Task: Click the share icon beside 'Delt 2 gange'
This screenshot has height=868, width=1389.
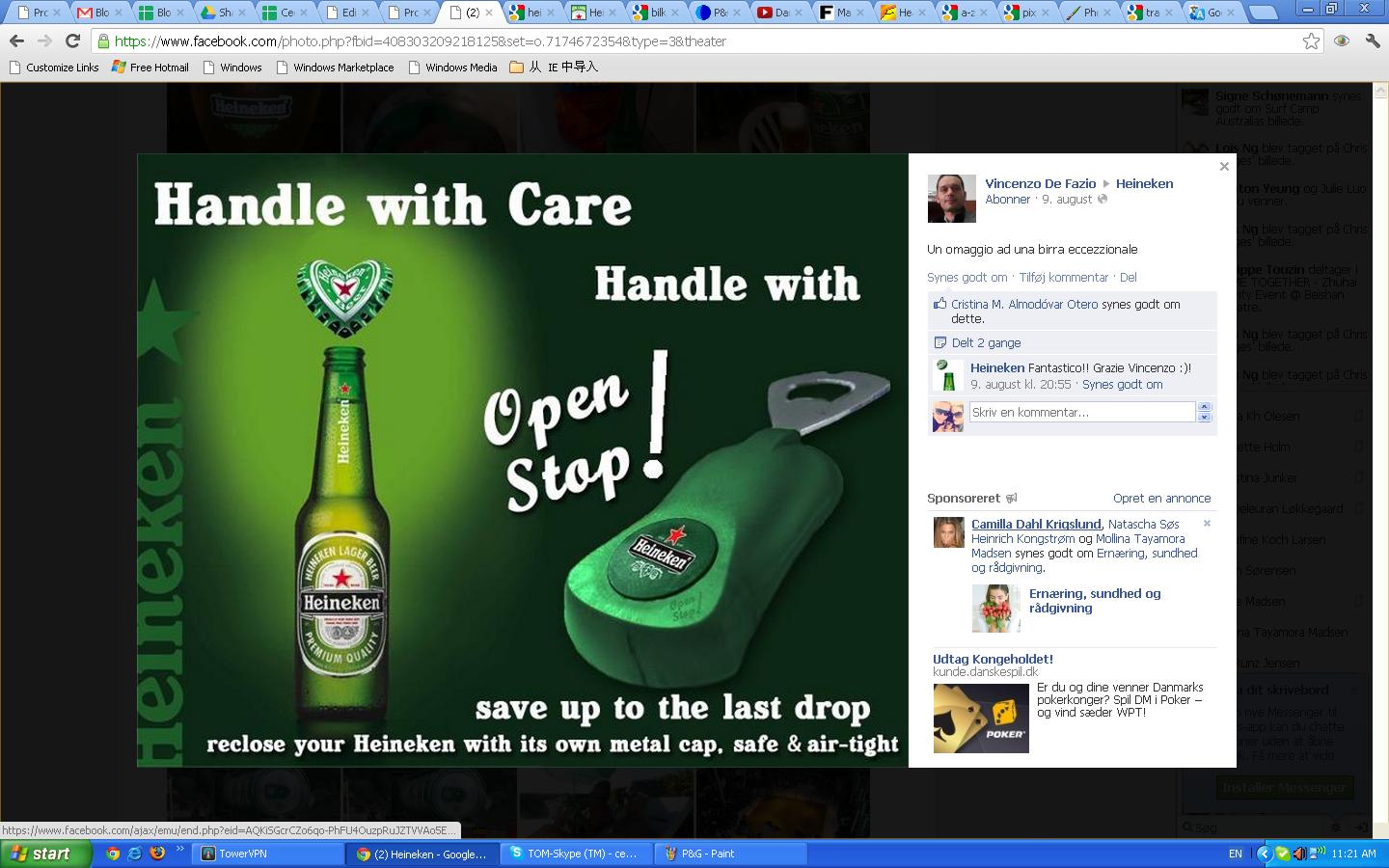Action: pyautogui.click(x=939, y=342)
